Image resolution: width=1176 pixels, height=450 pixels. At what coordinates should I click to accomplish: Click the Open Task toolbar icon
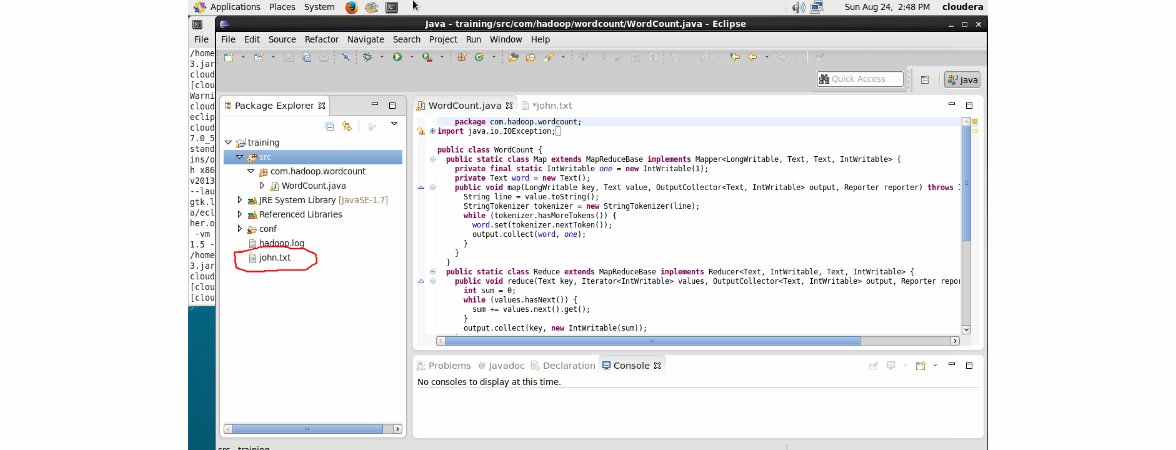click(531, 57)
